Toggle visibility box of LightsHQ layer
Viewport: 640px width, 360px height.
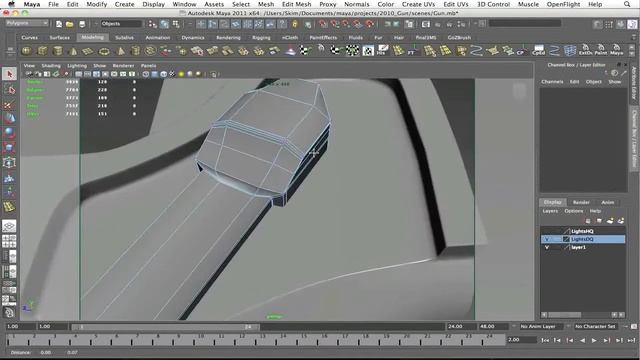[547, 231]
